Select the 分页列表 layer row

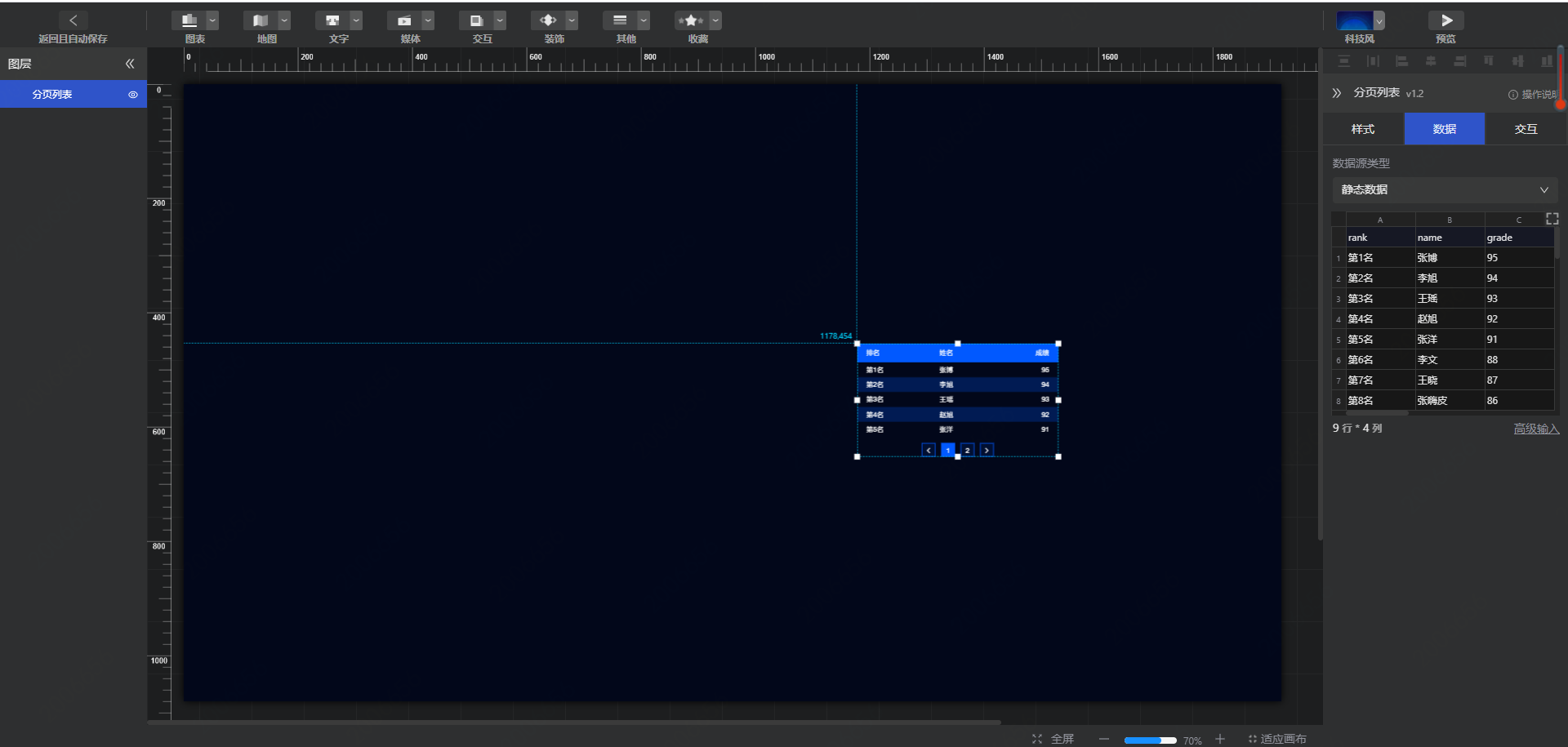(x=73, y=94)
